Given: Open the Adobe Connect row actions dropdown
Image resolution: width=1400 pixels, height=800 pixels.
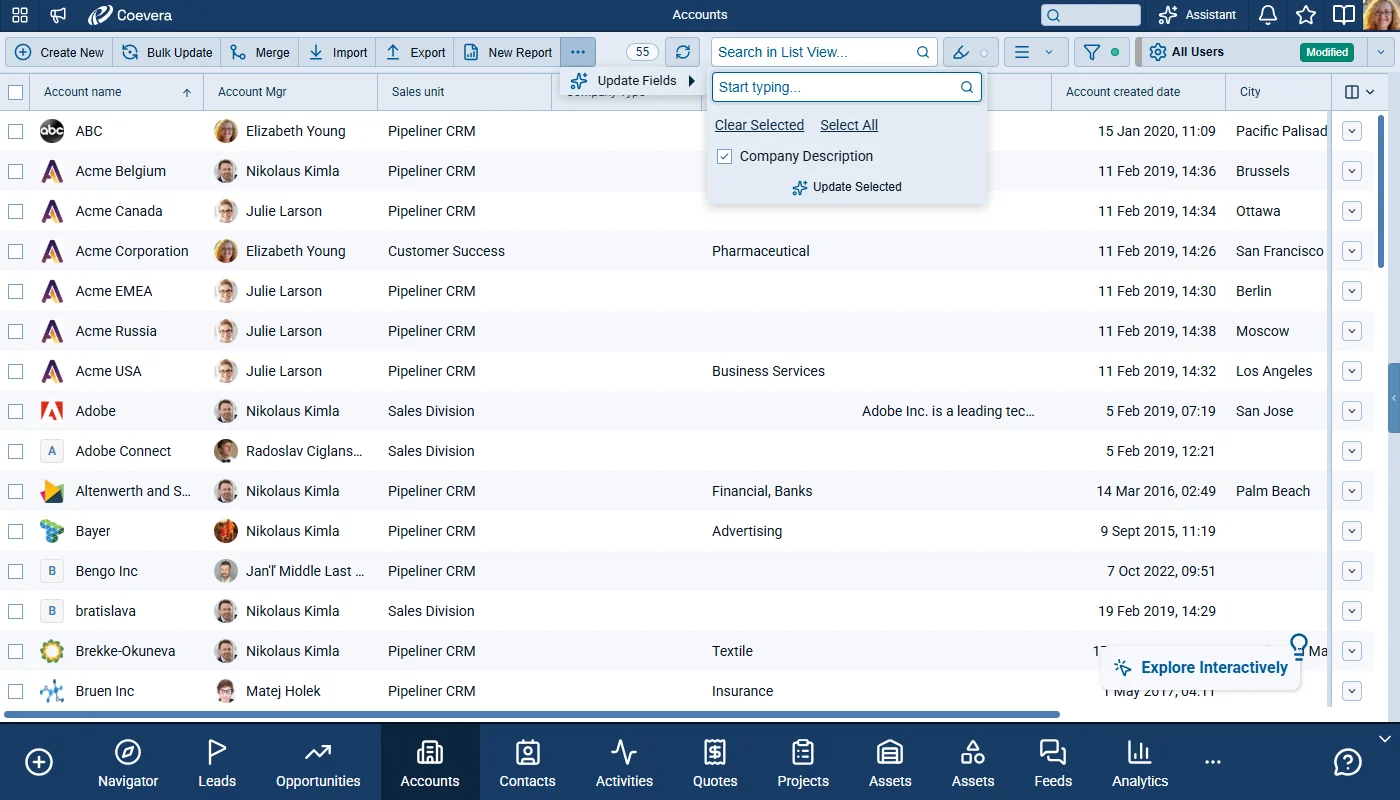Looking at the screenshot, I should 1352,451.
